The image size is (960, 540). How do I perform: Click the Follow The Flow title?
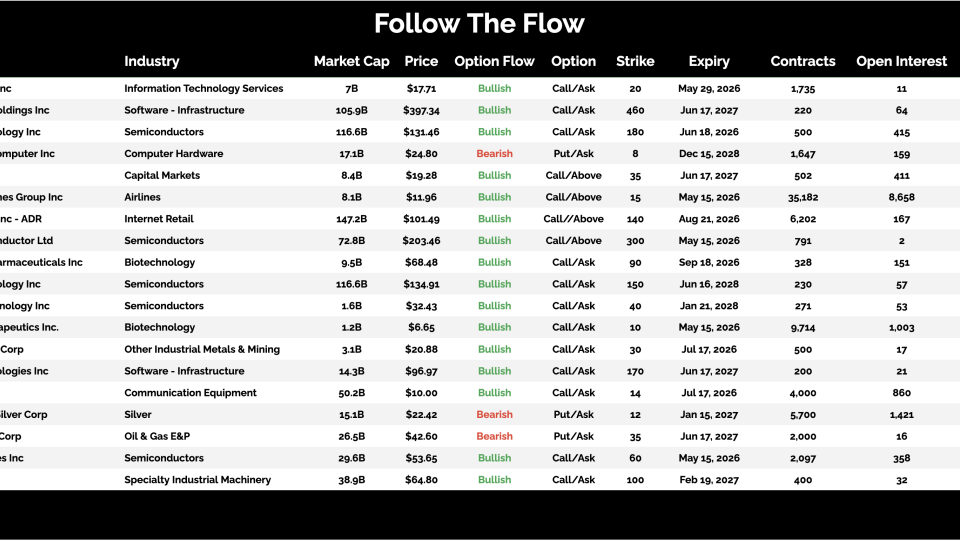coord(480,24)
